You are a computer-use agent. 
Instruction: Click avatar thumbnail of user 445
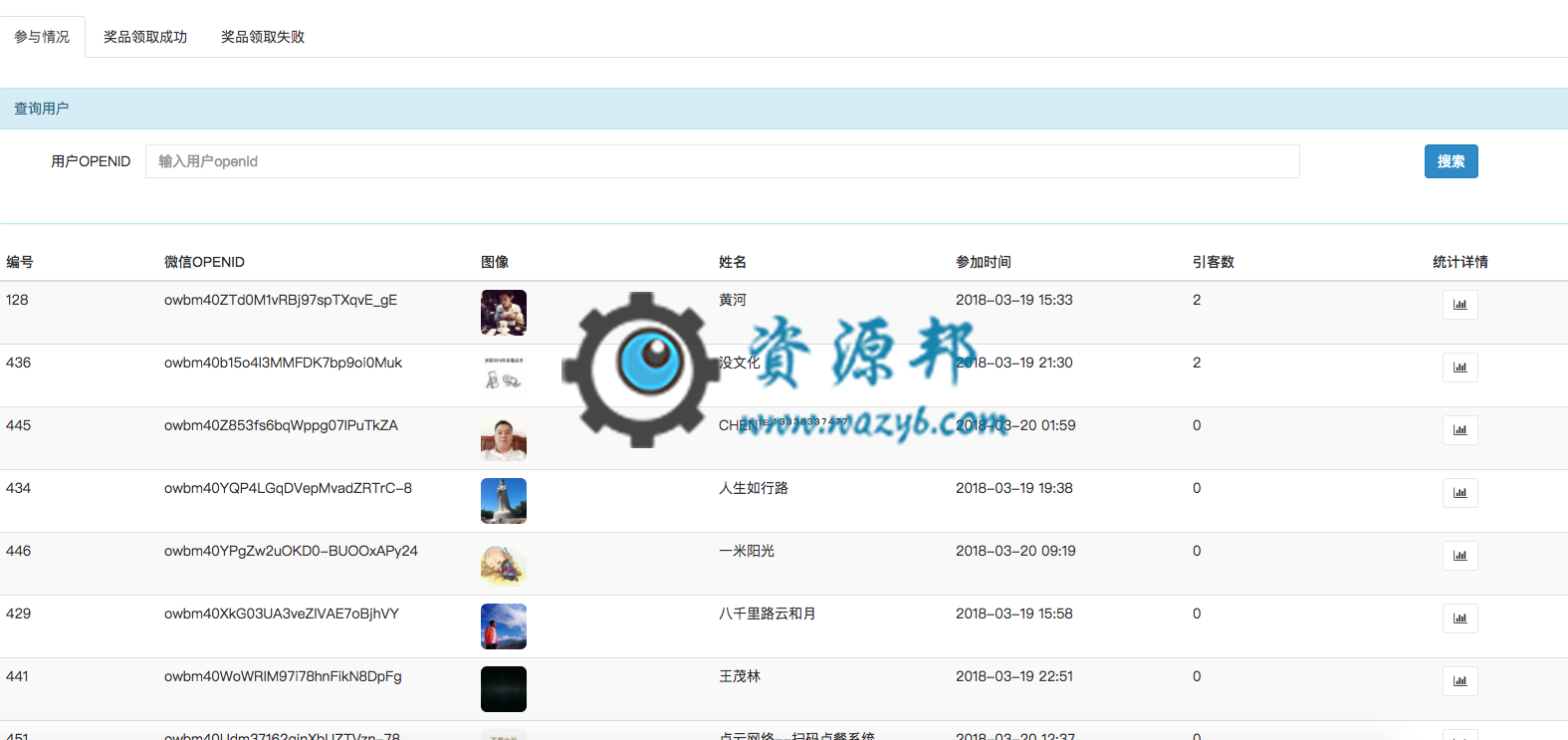[504, 438]
